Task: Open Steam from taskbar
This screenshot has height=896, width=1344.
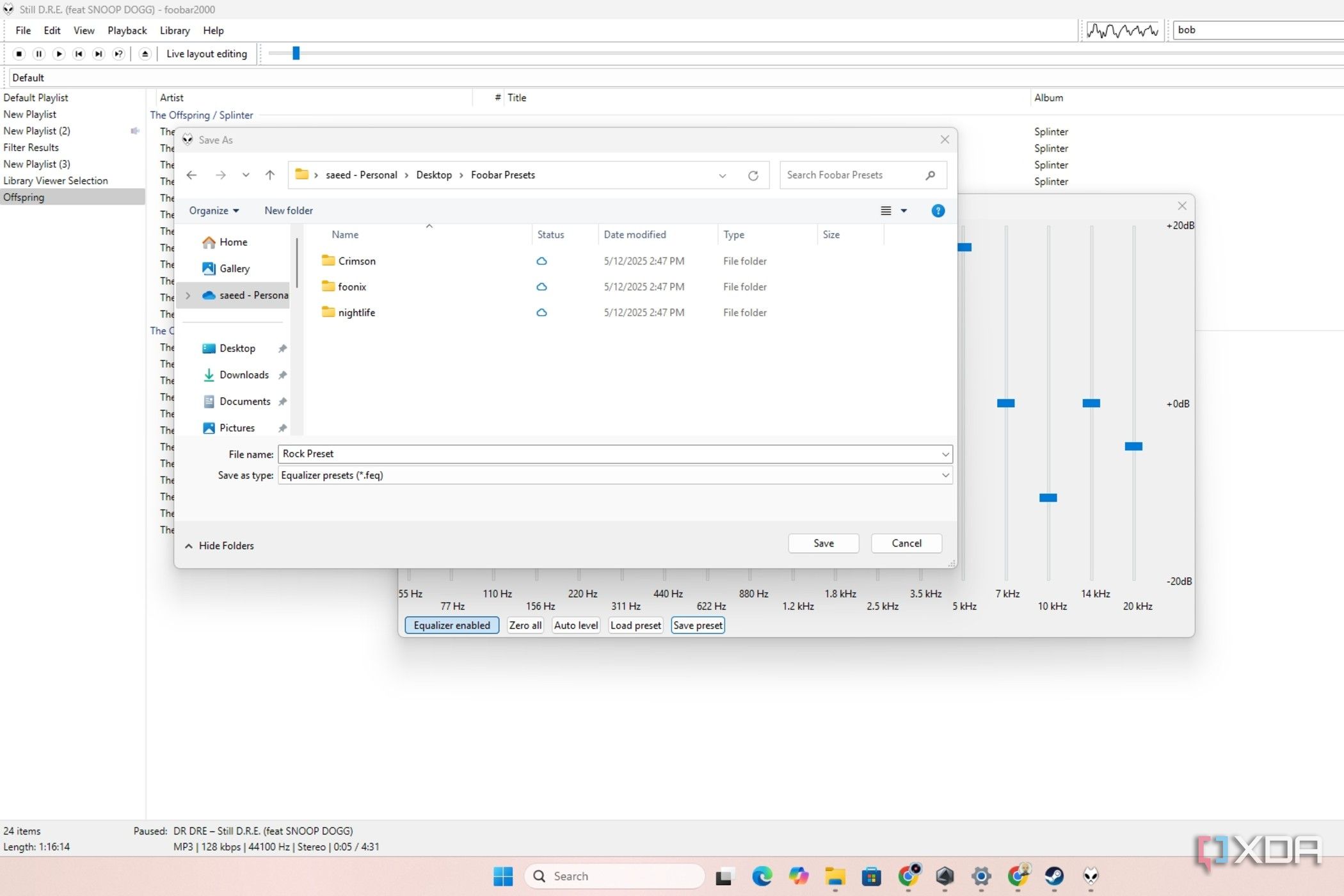Action: click(1054, 876)
